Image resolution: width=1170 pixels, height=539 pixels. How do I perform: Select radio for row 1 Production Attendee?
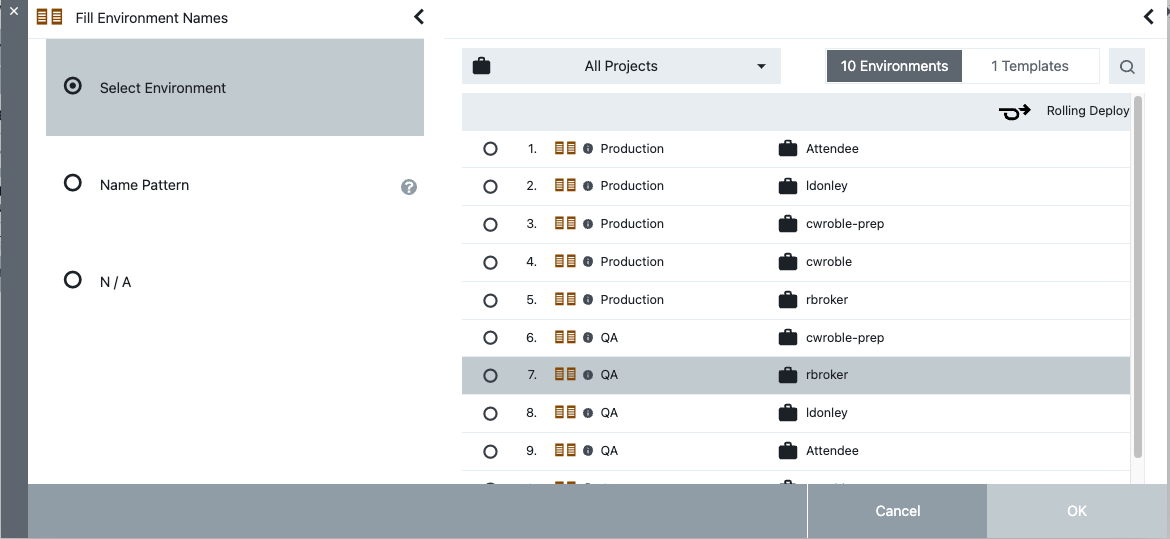490,149
